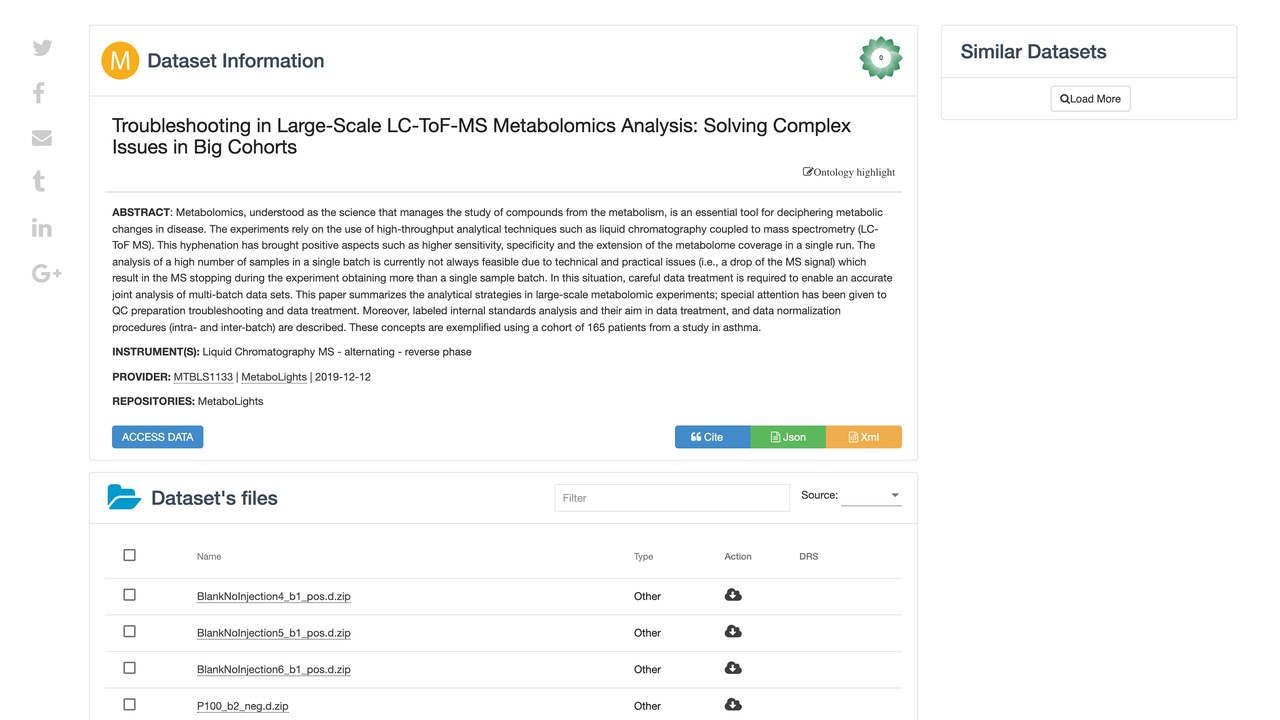
Task: Click the green citation count badge
Action: coord(881,58)
